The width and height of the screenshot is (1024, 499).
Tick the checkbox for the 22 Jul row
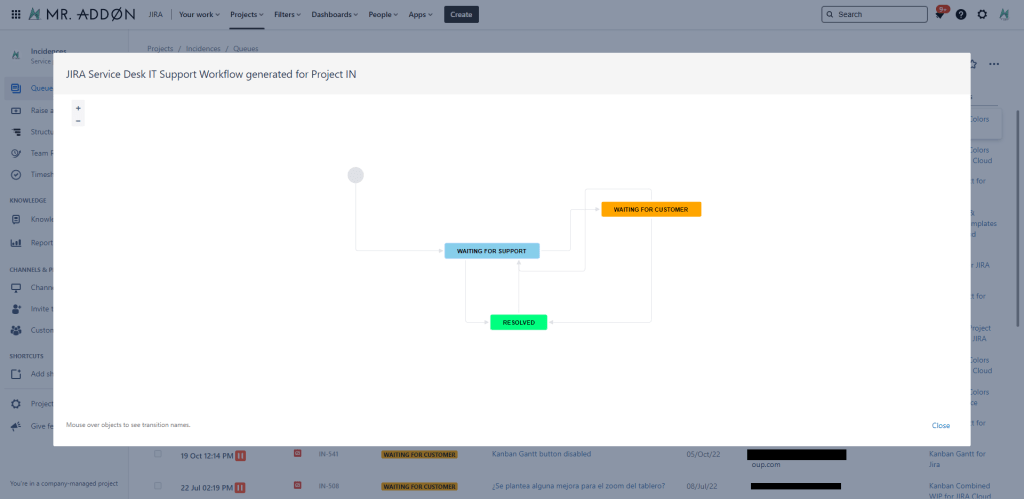[158, 485]
